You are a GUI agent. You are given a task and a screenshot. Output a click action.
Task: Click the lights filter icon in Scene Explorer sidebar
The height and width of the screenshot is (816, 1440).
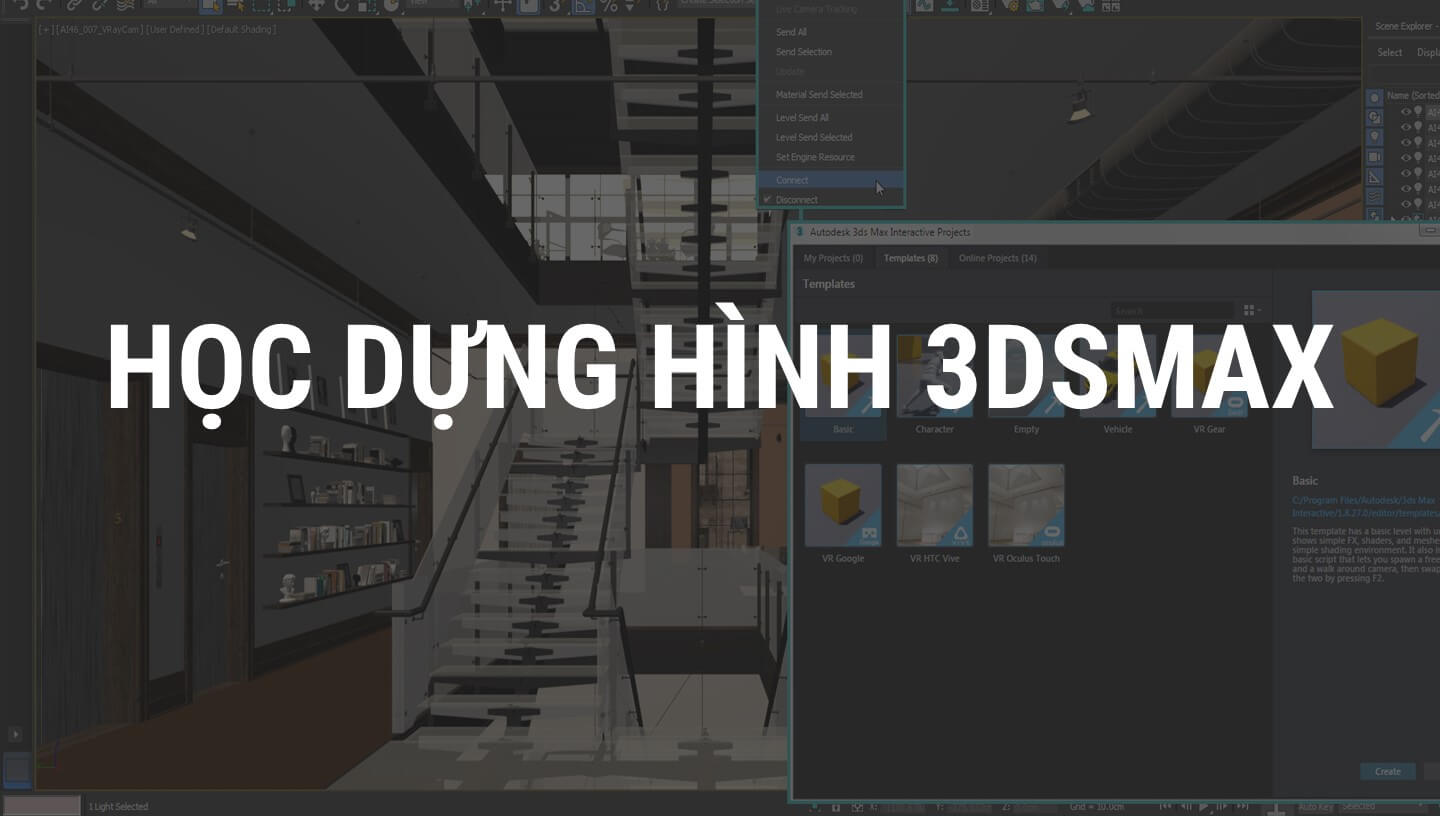(x=1375, y=135)
